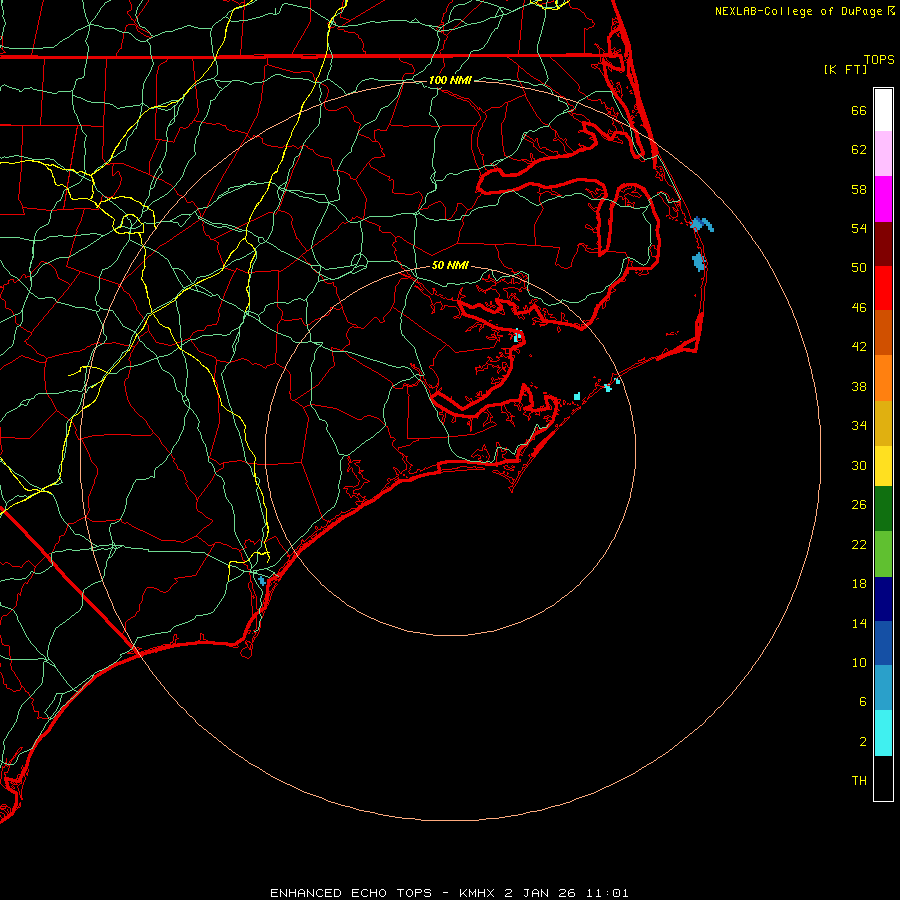Viewport: 900px width, 900px height.
Task: Click the lower blue echo near Outer Banks coast
Action: (x=698, y=262)
